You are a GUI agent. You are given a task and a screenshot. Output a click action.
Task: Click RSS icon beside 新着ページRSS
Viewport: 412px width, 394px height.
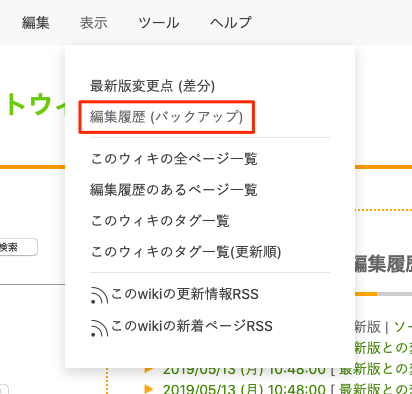[x=99, y=328]
